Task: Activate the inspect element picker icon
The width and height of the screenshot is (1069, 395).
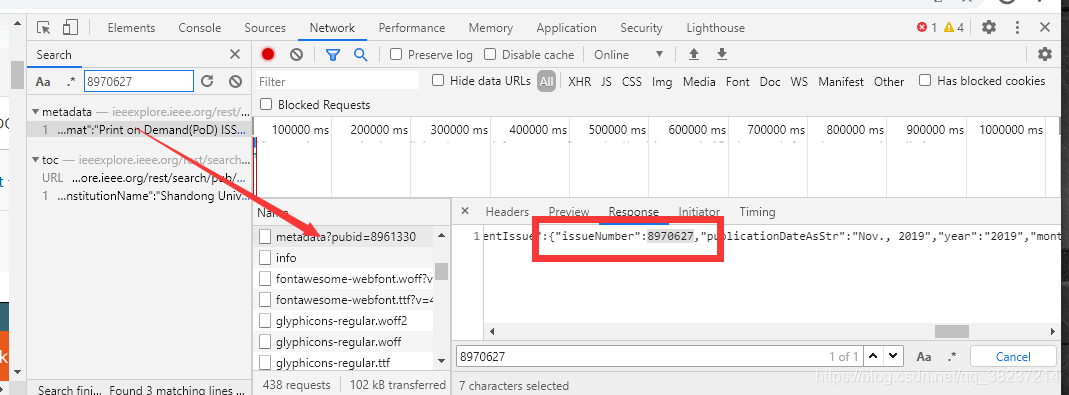Action: (x=44, y=28)
